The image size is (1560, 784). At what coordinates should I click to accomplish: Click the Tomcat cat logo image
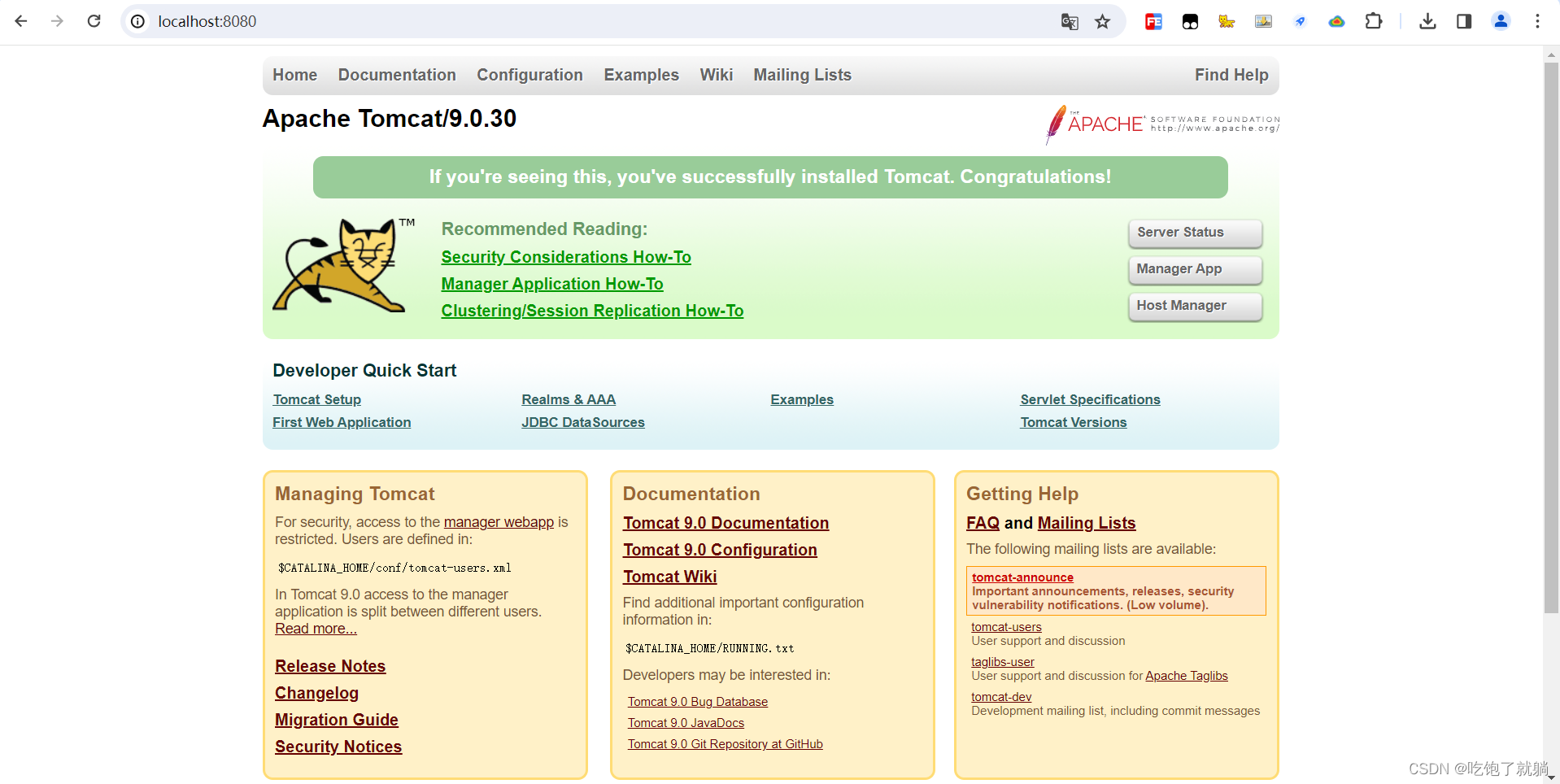coord(343,265)
